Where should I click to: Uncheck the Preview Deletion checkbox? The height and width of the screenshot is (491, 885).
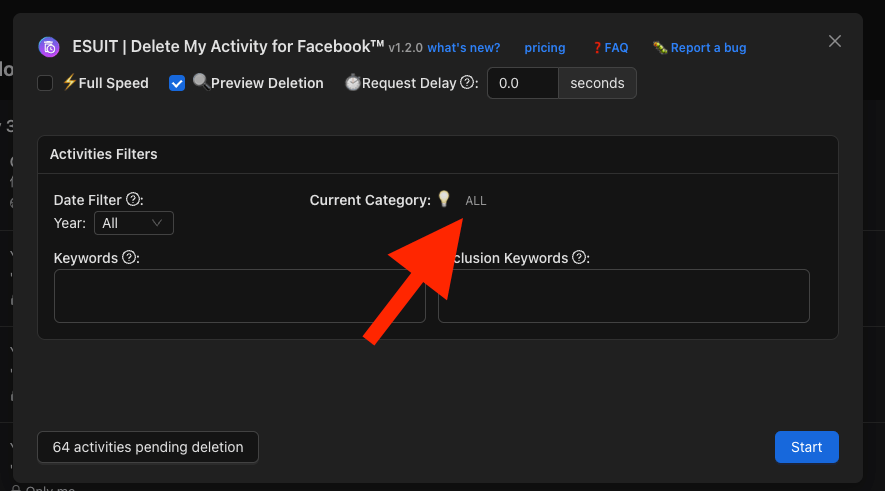click(x=177, y=83)
